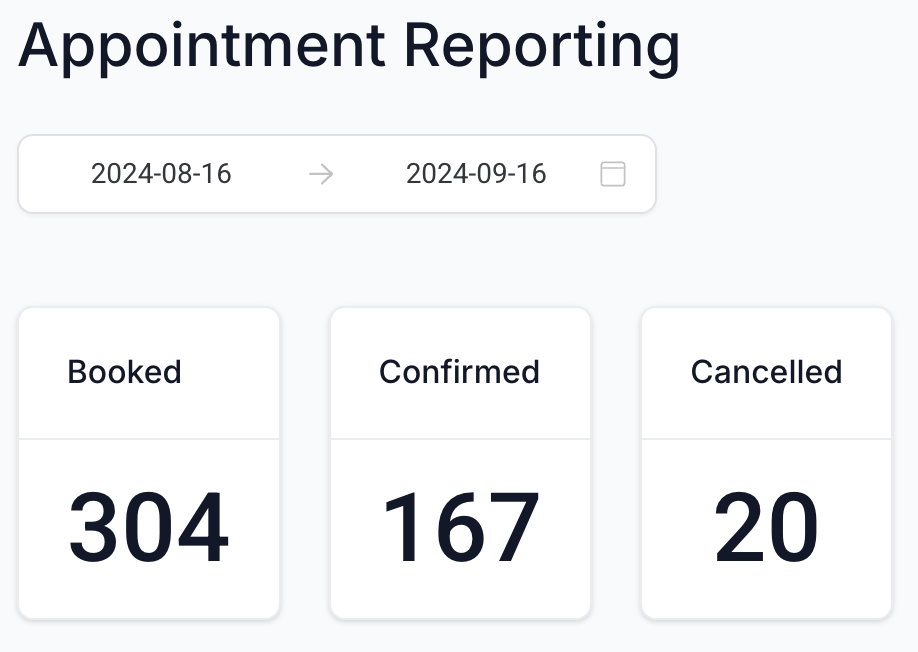Click the Cancelled card label

766,372
